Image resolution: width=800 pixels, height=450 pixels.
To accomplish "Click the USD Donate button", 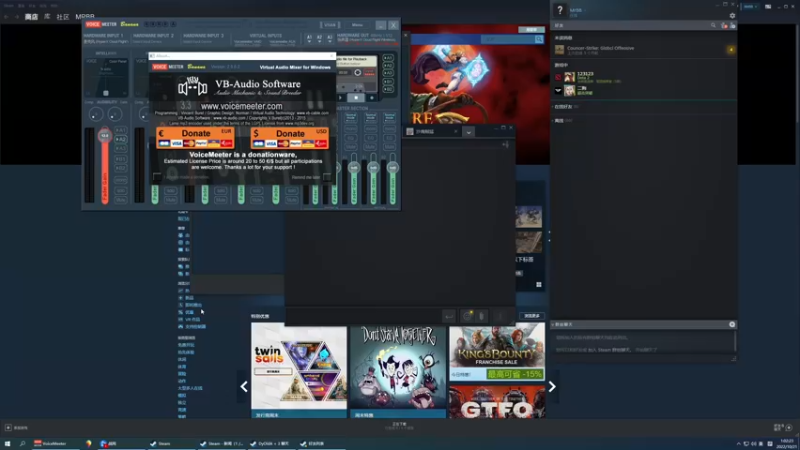I will coord(290,138).
